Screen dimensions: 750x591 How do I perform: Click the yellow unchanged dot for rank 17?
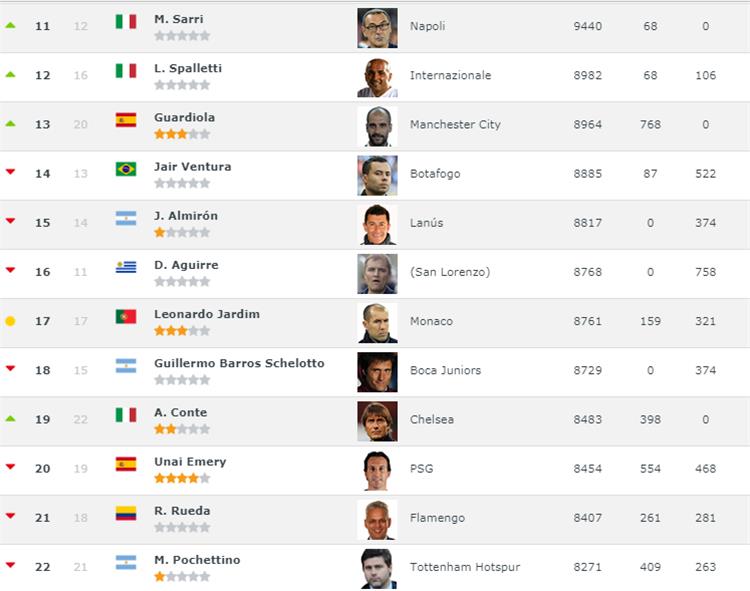[x=10, y=321]
